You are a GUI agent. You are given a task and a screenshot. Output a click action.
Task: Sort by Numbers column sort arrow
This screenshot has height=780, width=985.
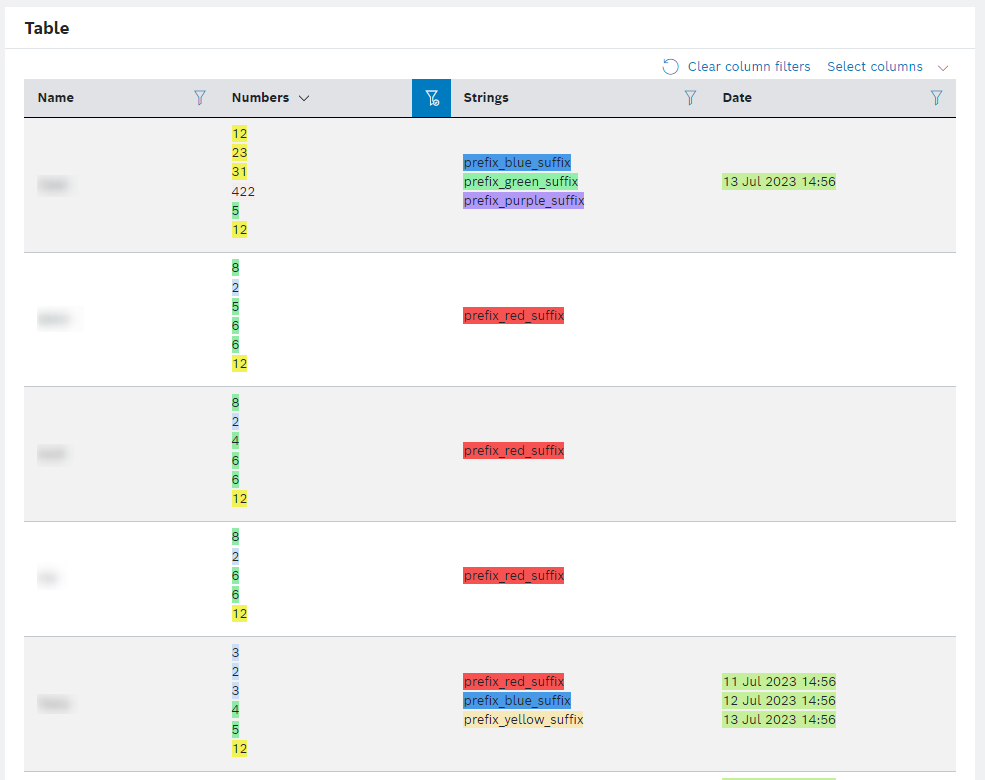click(x=304, y=98)
